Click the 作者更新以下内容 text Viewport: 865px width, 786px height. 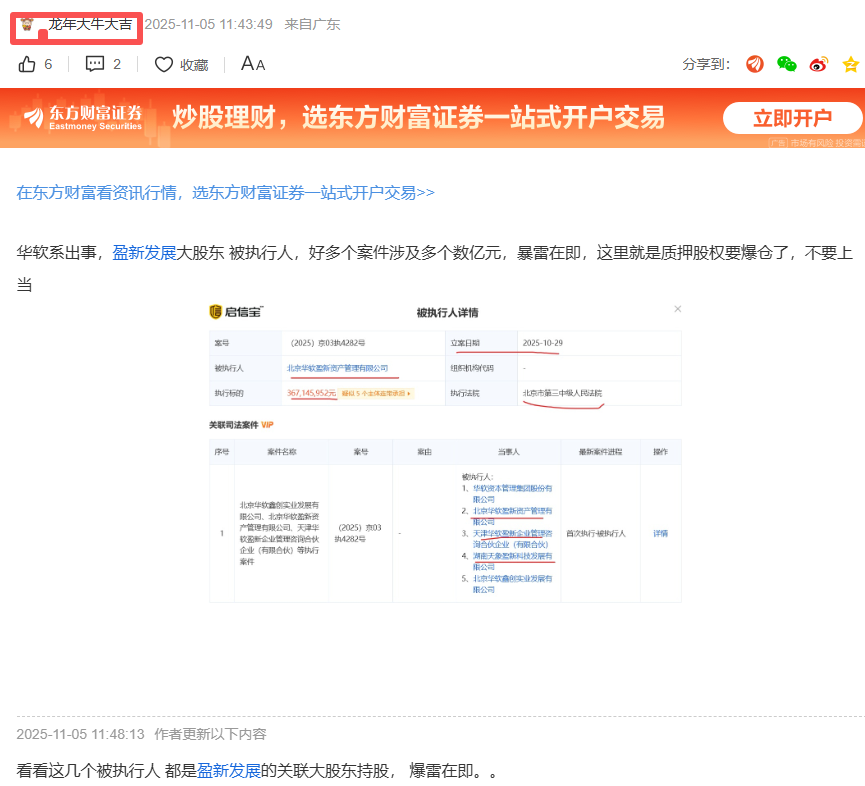(x=210, y=734)
